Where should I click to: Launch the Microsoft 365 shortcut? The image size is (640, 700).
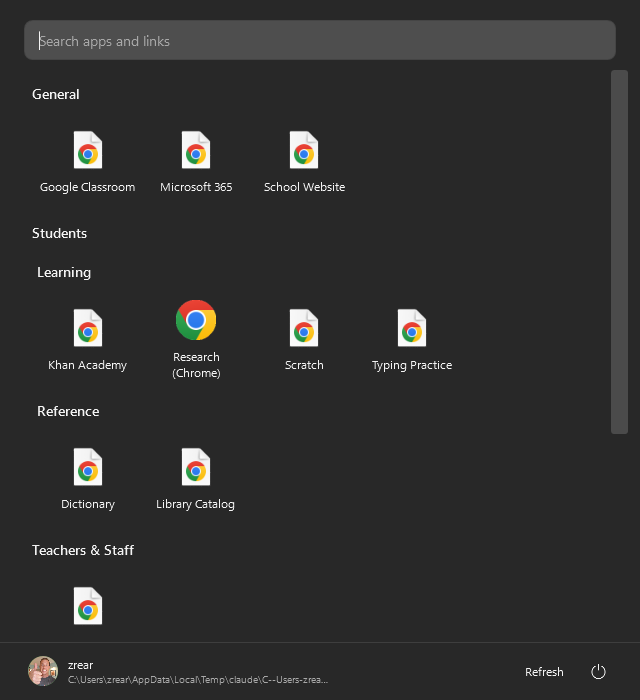[x=196, y=162]
